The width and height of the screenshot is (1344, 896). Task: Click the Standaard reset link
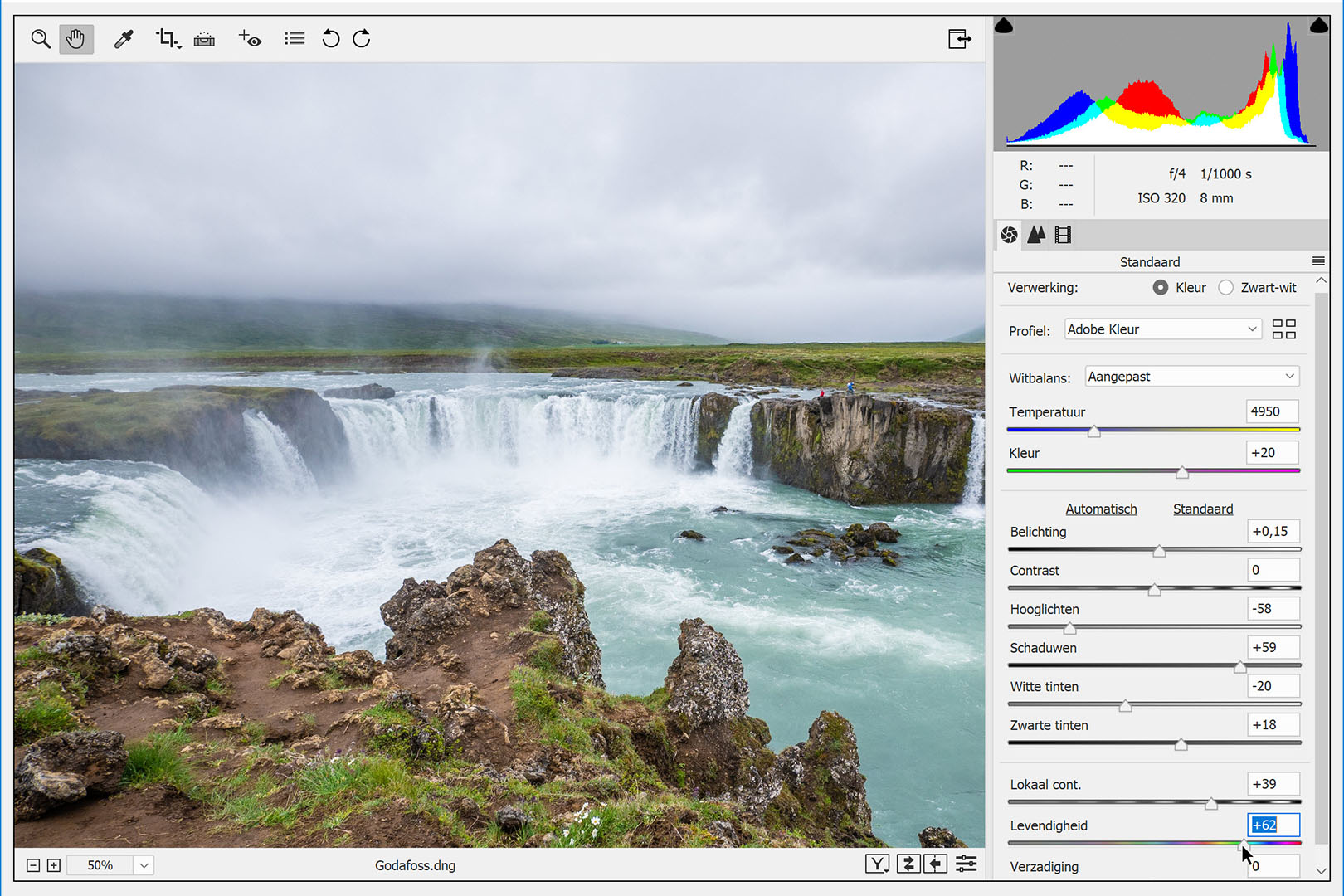(1202, 509)
